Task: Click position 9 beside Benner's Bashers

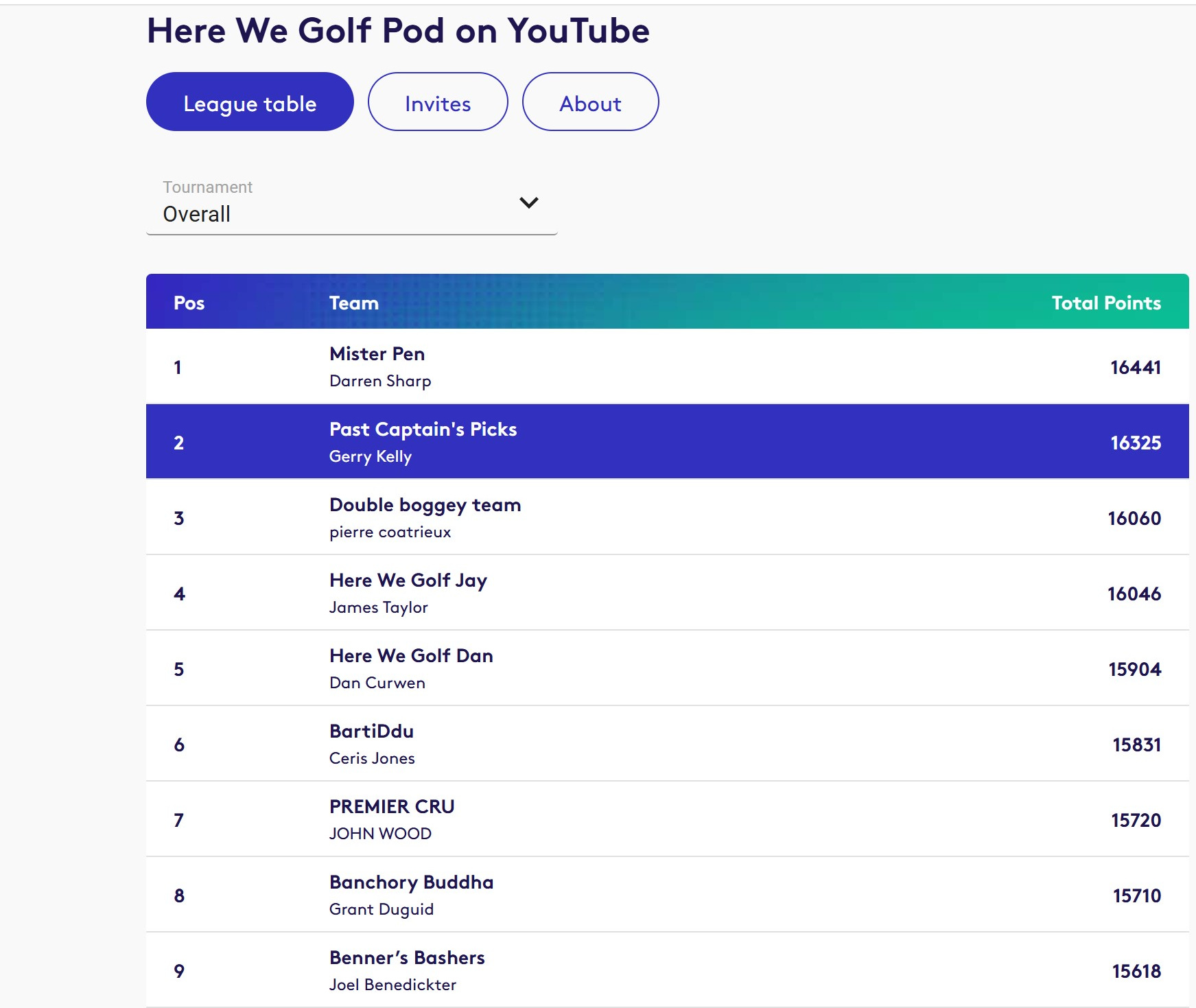Action: pos(179,971)
